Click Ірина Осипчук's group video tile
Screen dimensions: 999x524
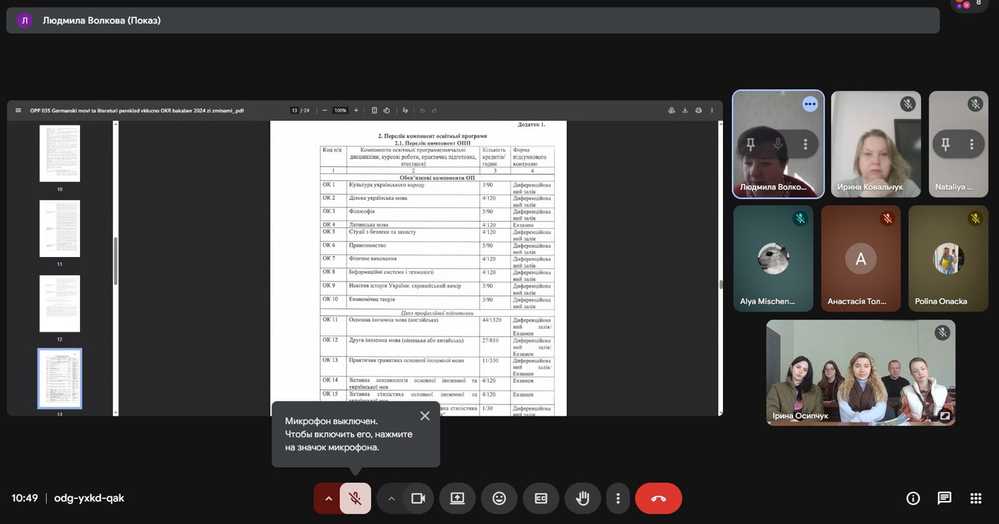tap(860, 372)
